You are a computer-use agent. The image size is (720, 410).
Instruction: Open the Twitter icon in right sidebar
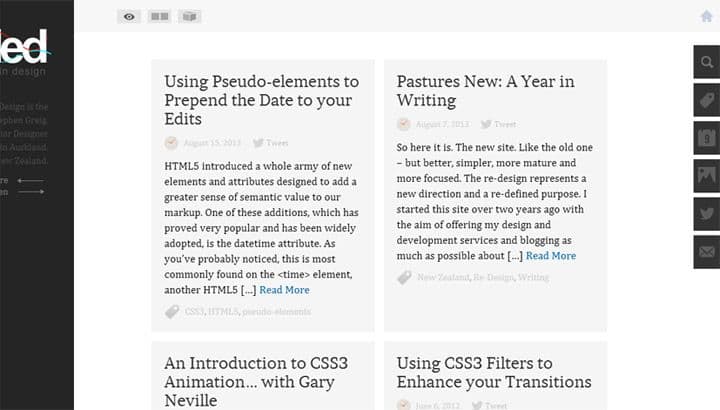point(707,214)
